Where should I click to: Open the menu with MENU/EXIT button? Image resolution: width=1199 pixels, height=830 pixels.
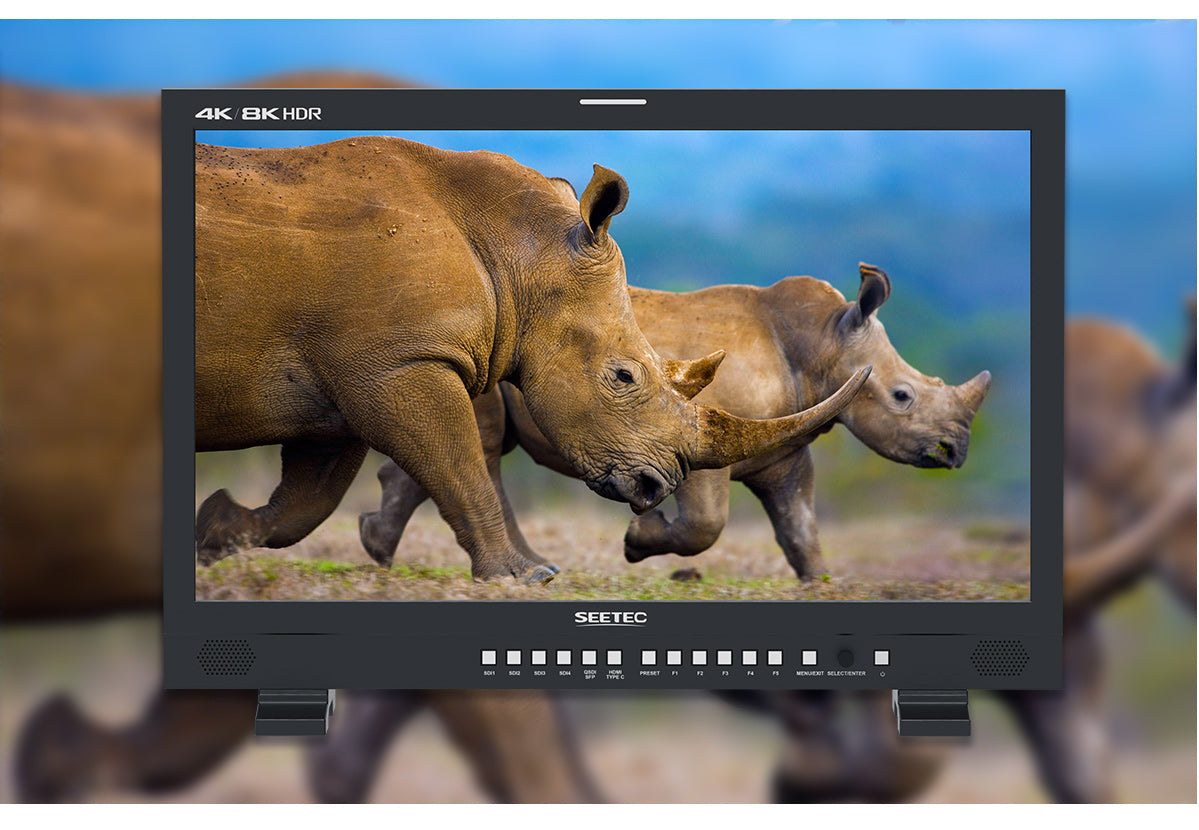point(809,658)
